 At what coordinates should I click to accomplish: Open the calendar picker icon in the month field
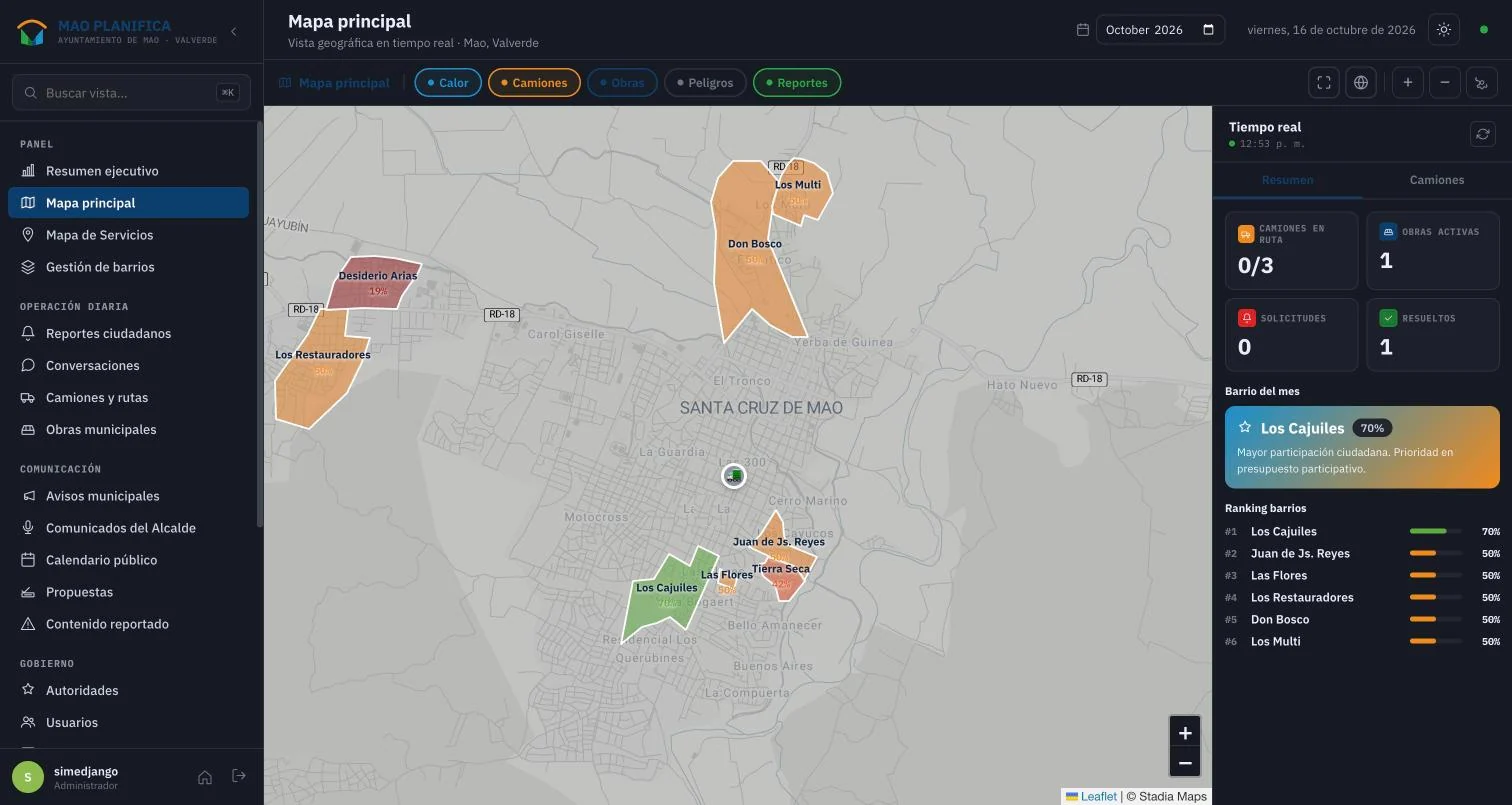1208,30
